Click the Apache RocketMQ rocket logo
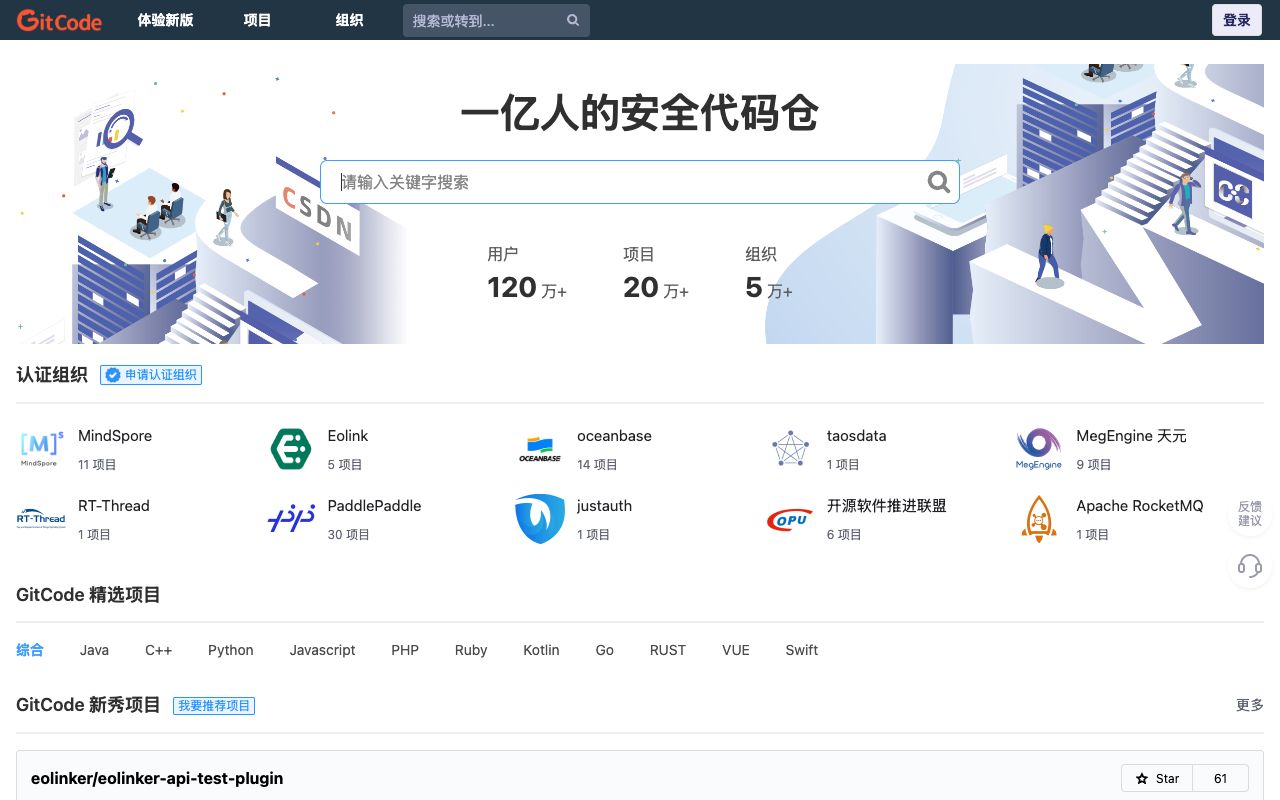The image size is (1280, 800). 1038,518
